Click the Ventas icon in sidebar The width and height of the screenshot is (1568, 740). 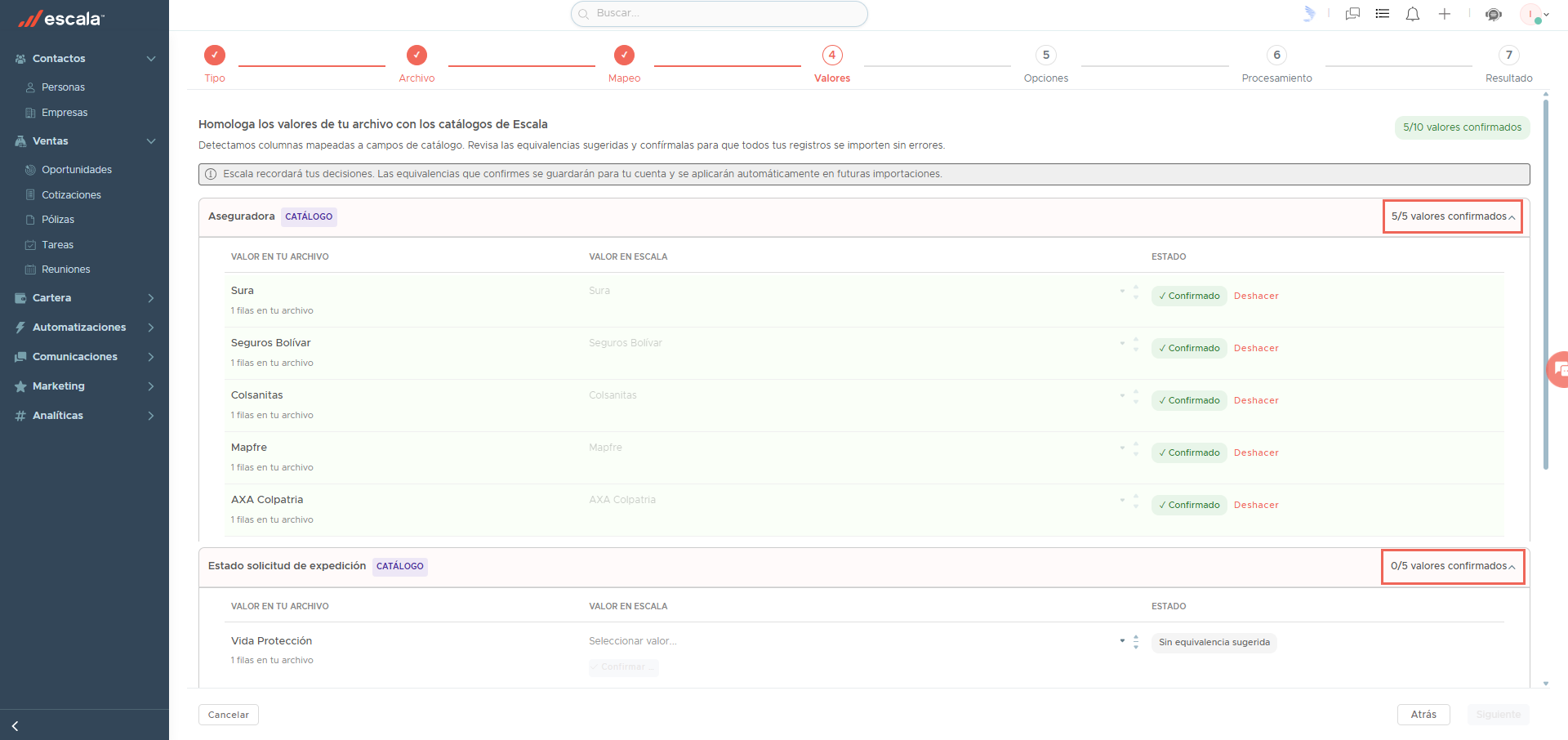21,141
